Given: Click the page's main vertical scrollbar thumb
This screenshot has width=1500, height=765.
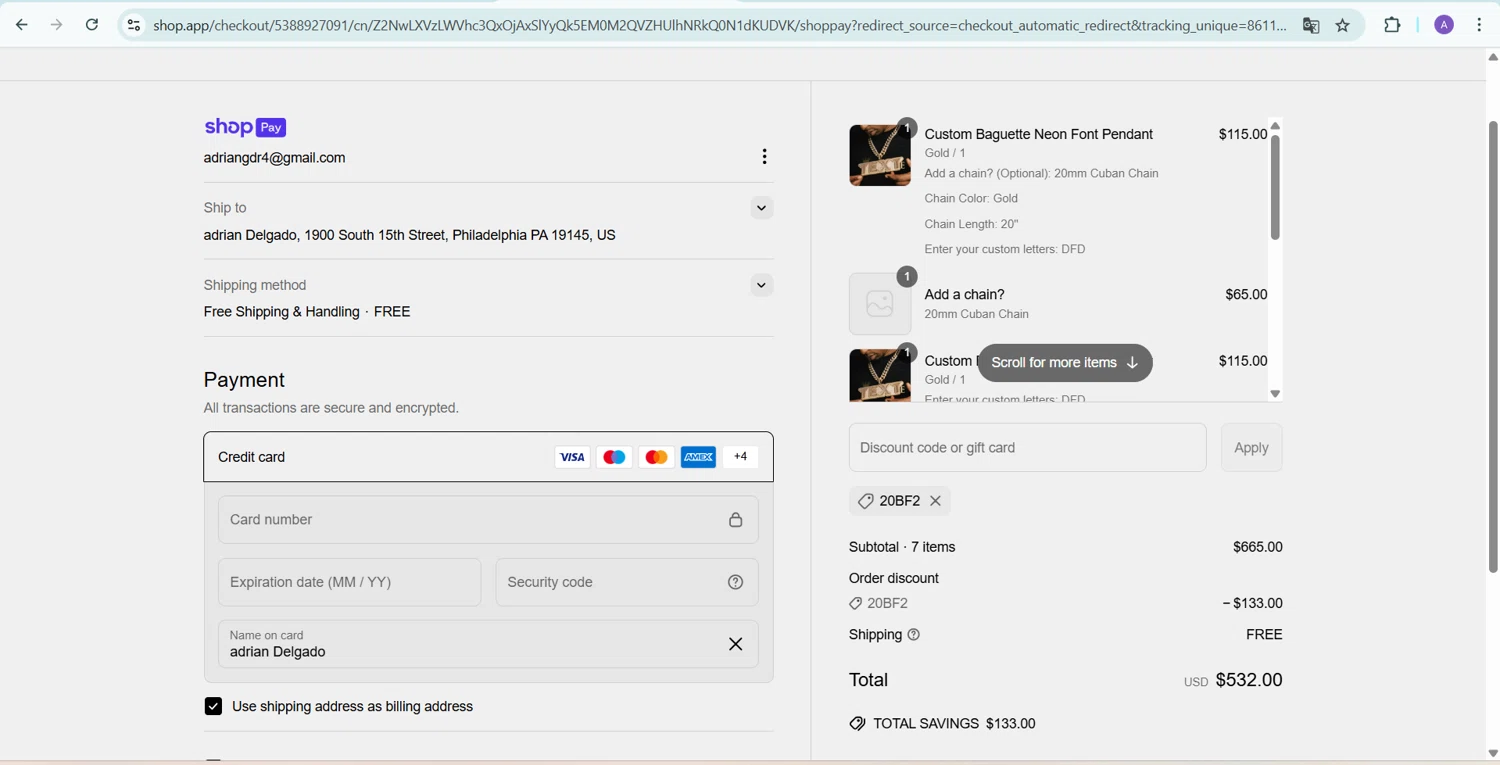Looking at the screenshot, I should (x=1493, y=347).
